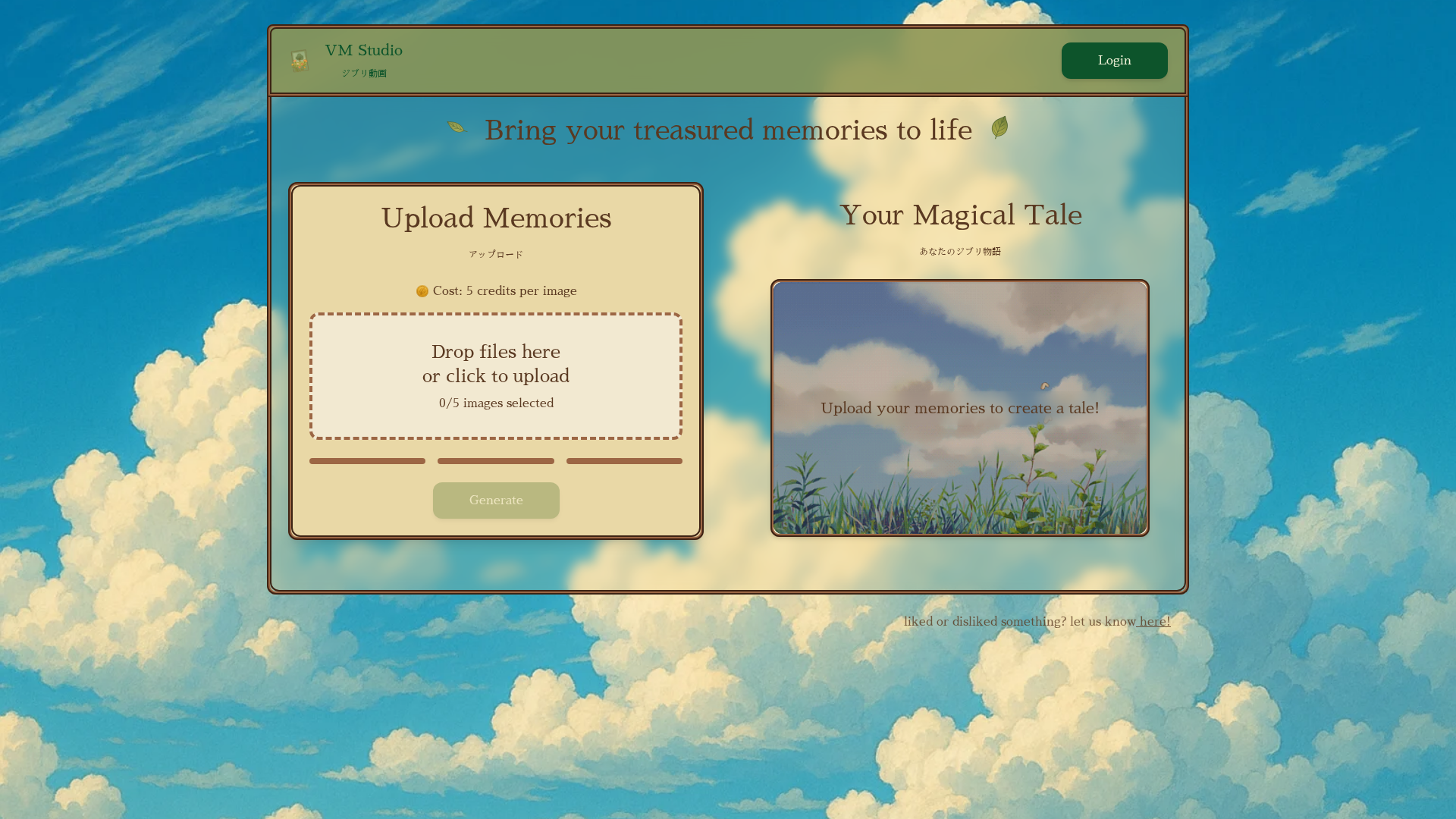The height and width of the screenshot is (819, 1456).
Task: Click the 'Cost: 5 credits per image' label
Action: [504, 291]
